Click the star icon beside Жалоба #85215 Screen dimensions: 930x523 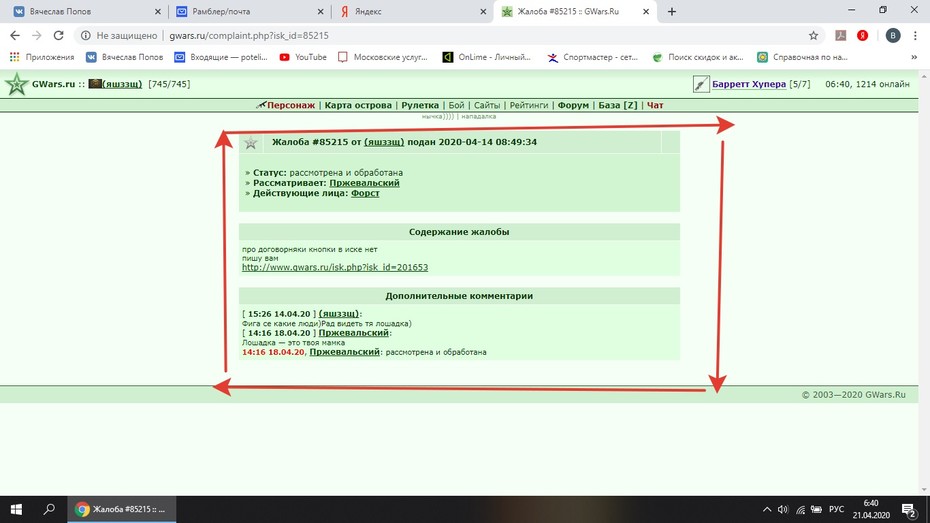click(x=251, y=142)
